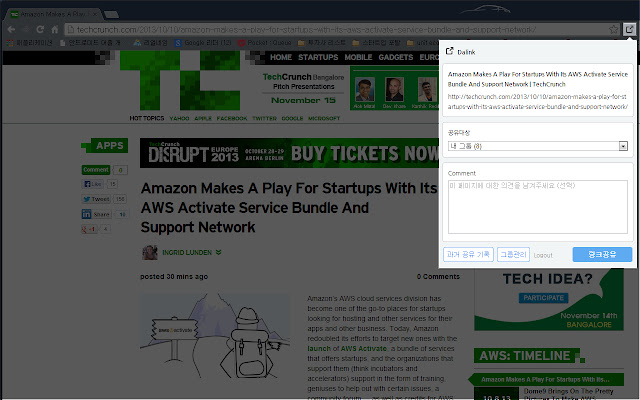Viewport: 640px width, 400px height.
Task: Click the PARTICIPATE button in ad
Action: [543, 298]
